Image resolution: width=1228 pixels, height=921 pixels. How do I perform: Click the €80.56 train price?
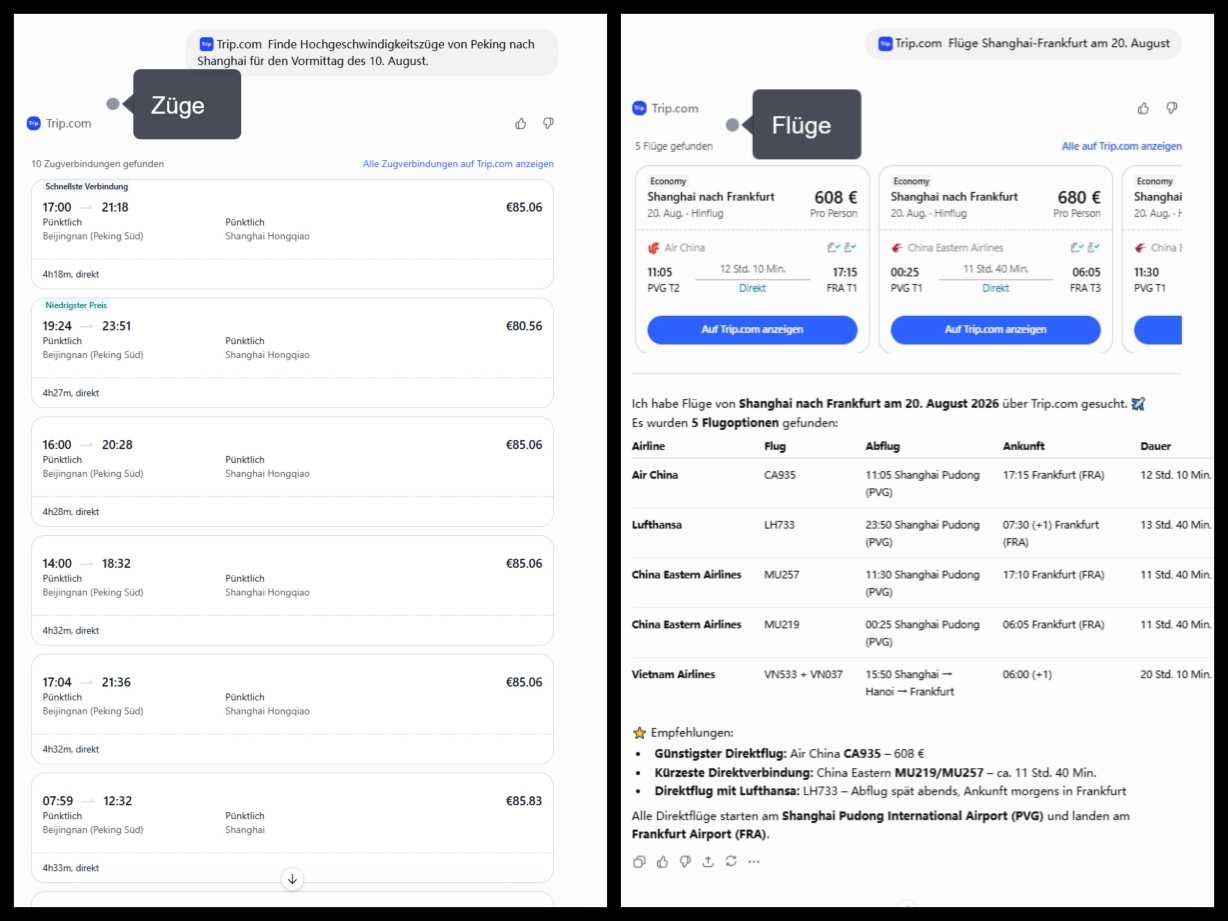click(524, 326)
